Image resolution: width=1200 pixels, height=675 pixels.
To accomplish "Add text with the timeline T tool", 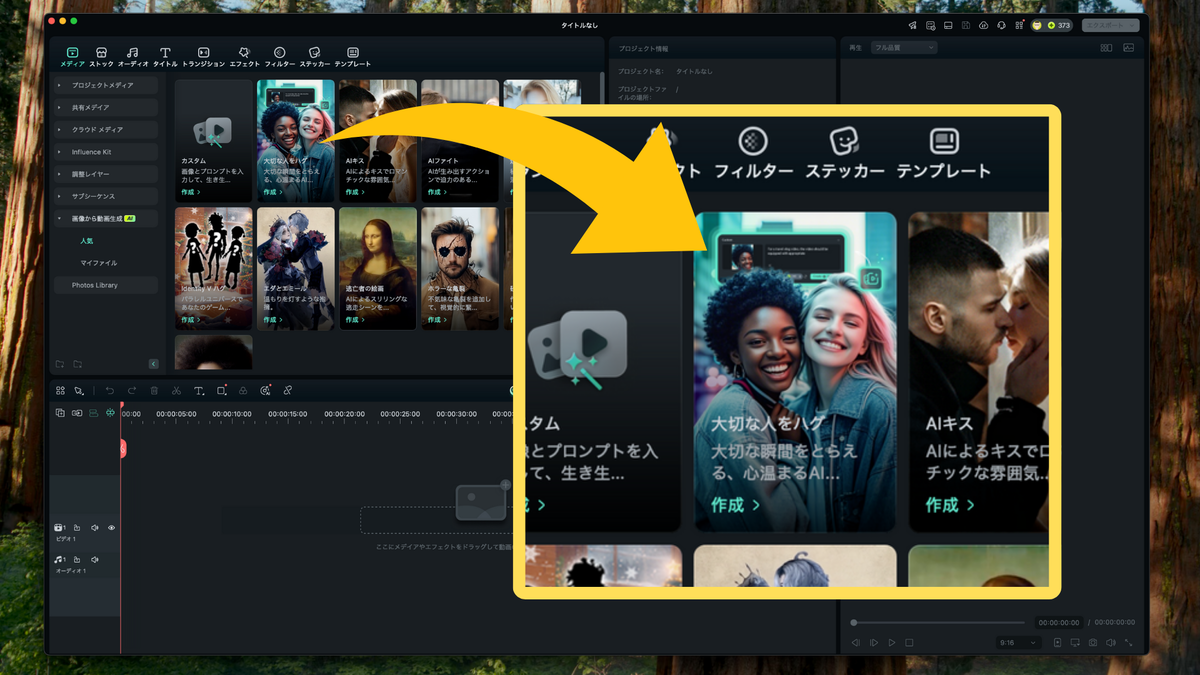I will (199, 391).
